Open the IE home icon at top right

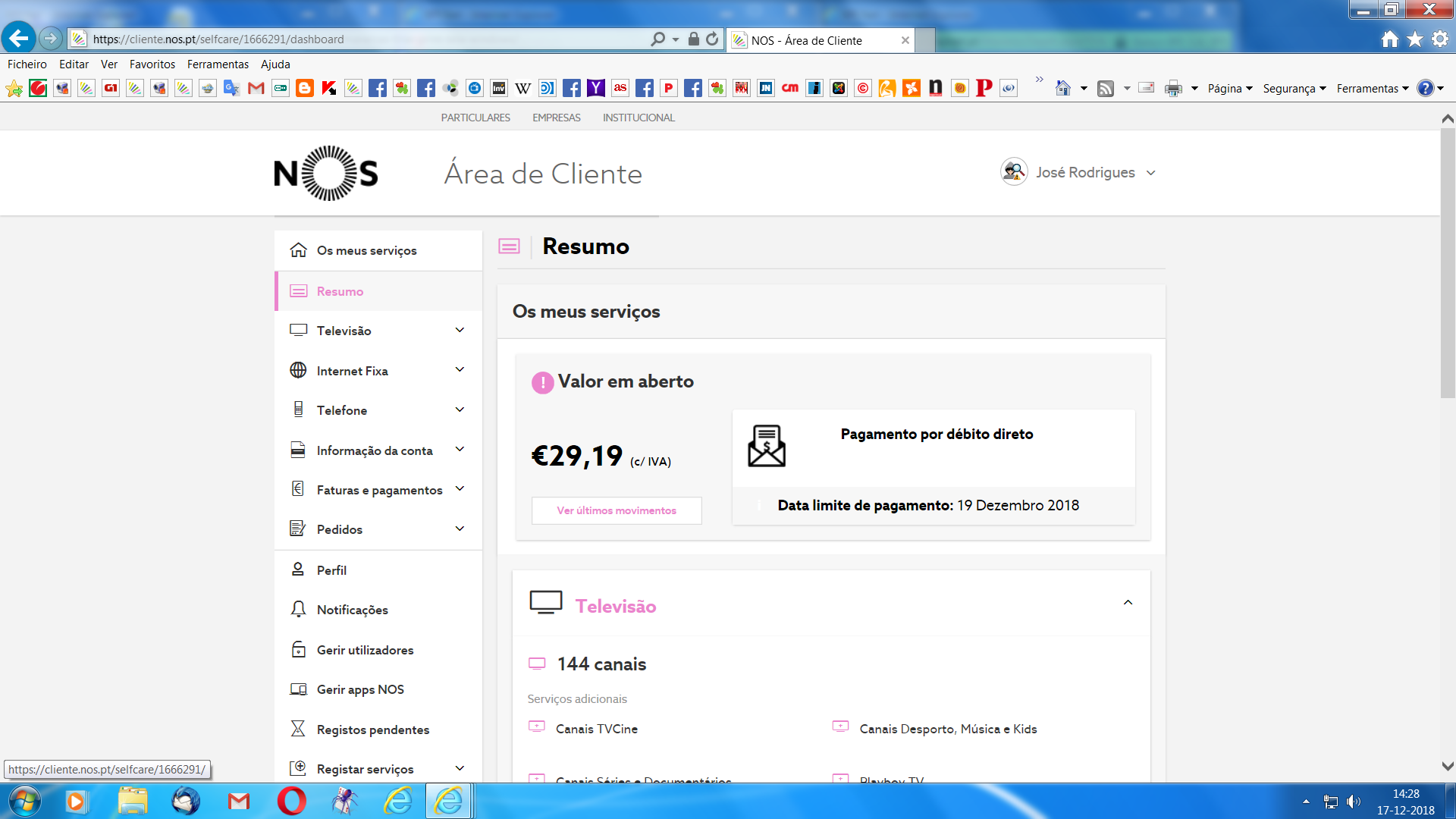click(1389, 39)
